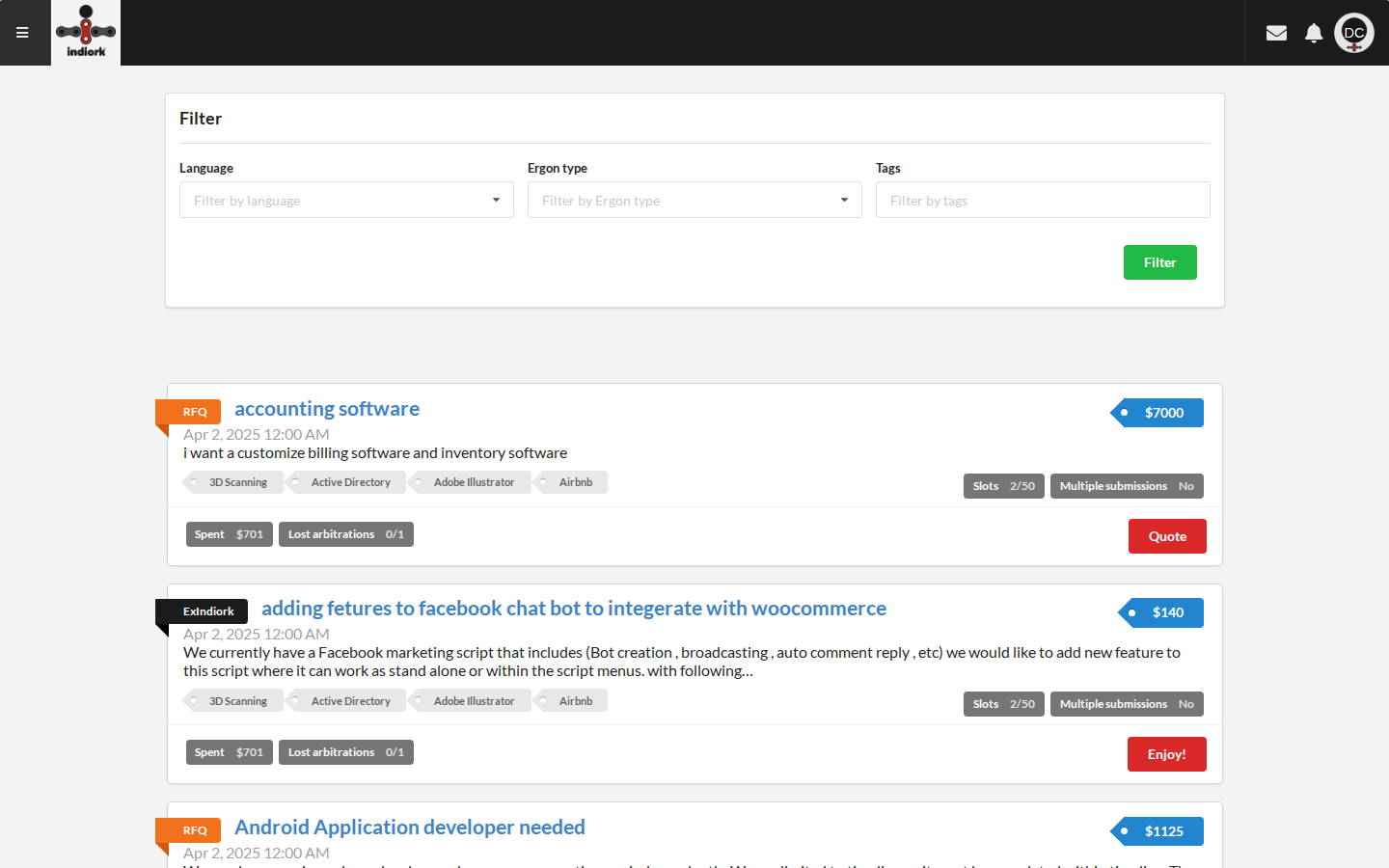The image size is (1389, 868).
Task: Click Active Directory tag on accounting software
Action: click(x=346, y=482)
